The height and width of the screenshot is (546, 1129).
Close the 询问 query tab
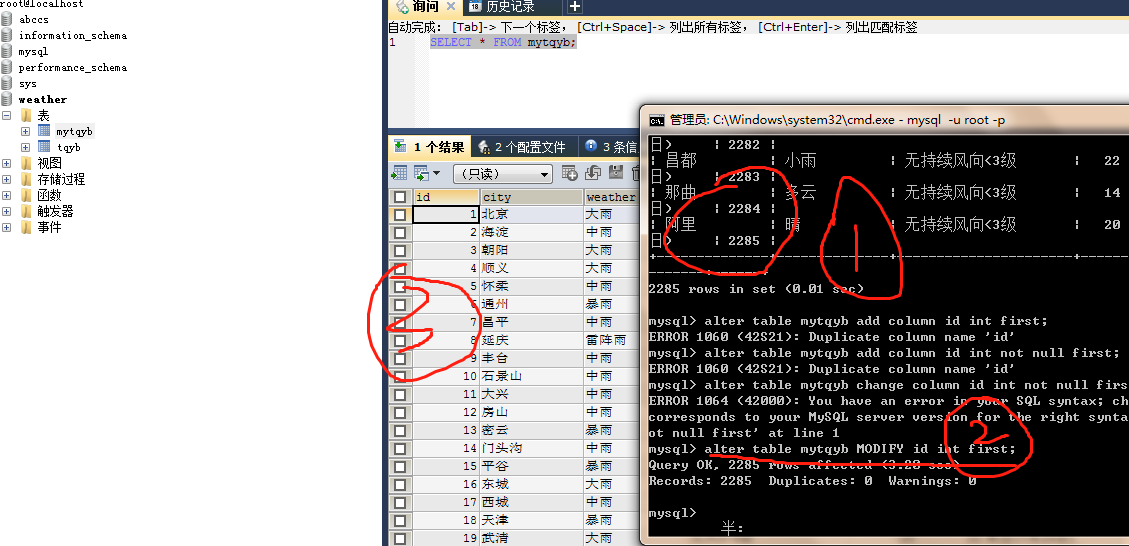click(451, 6)
